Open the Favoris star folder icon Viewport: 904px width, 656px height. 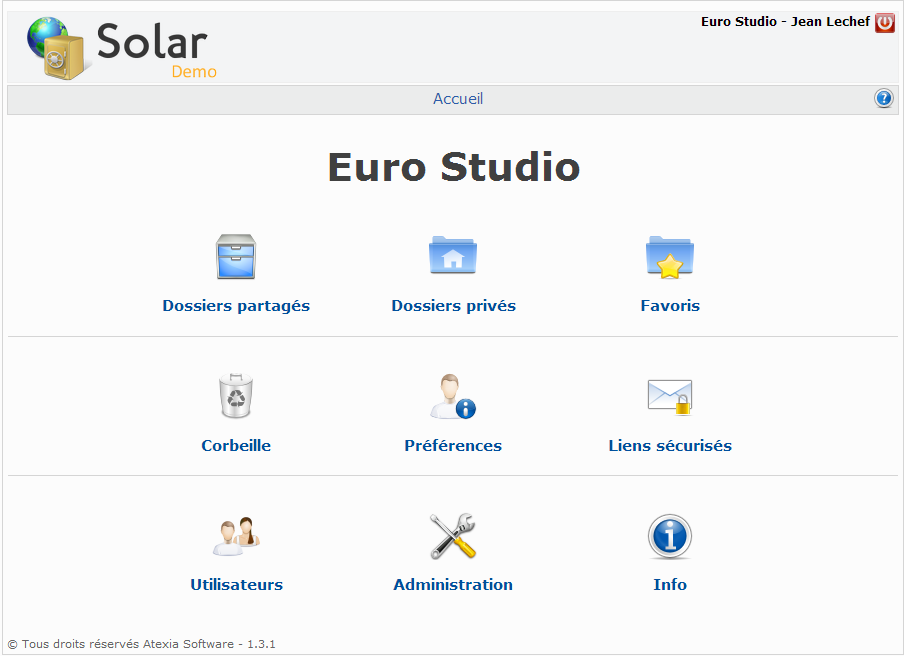(669, 257)
